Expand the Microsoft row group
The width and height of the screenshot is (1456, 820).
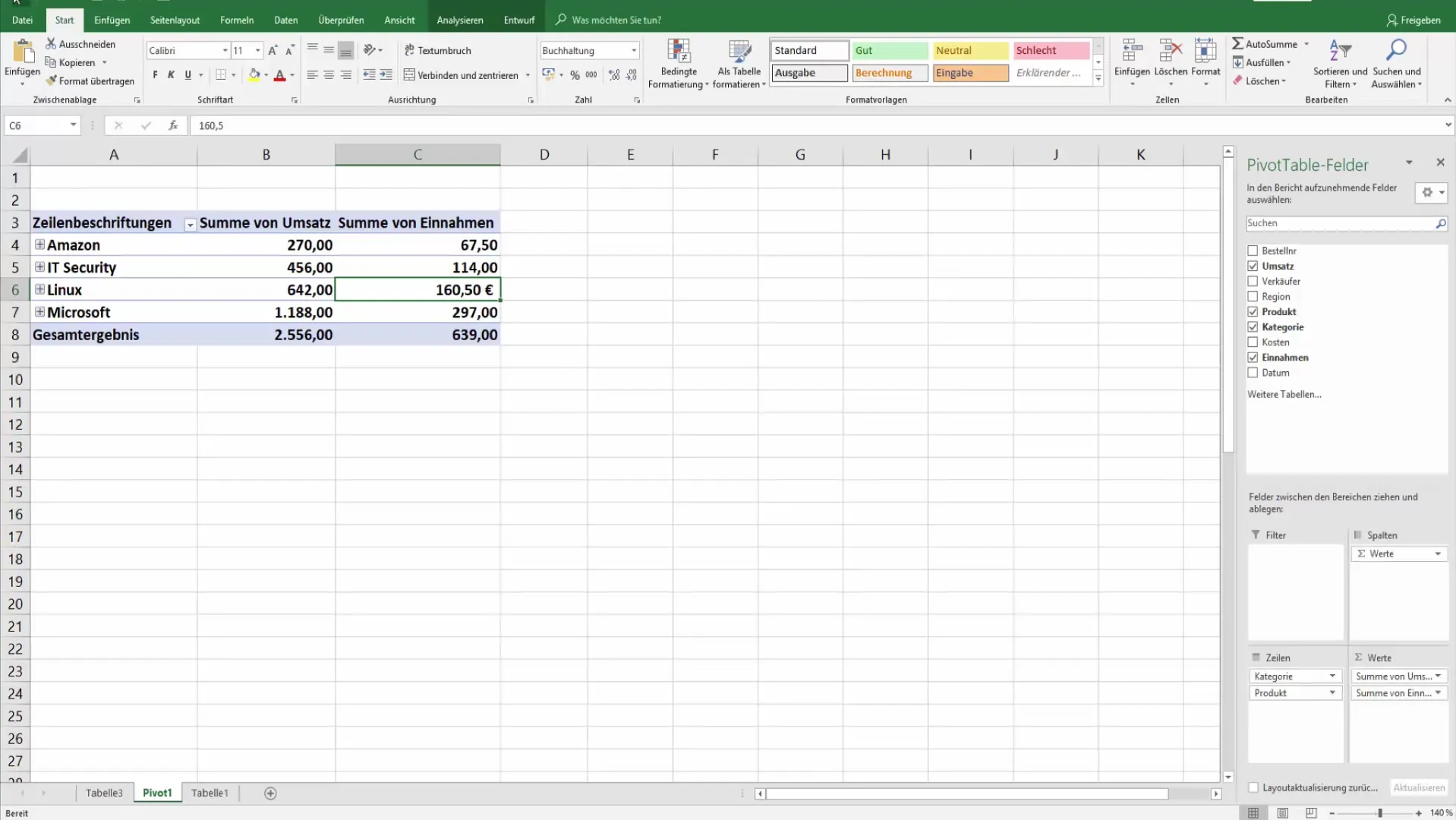(39, 311)
